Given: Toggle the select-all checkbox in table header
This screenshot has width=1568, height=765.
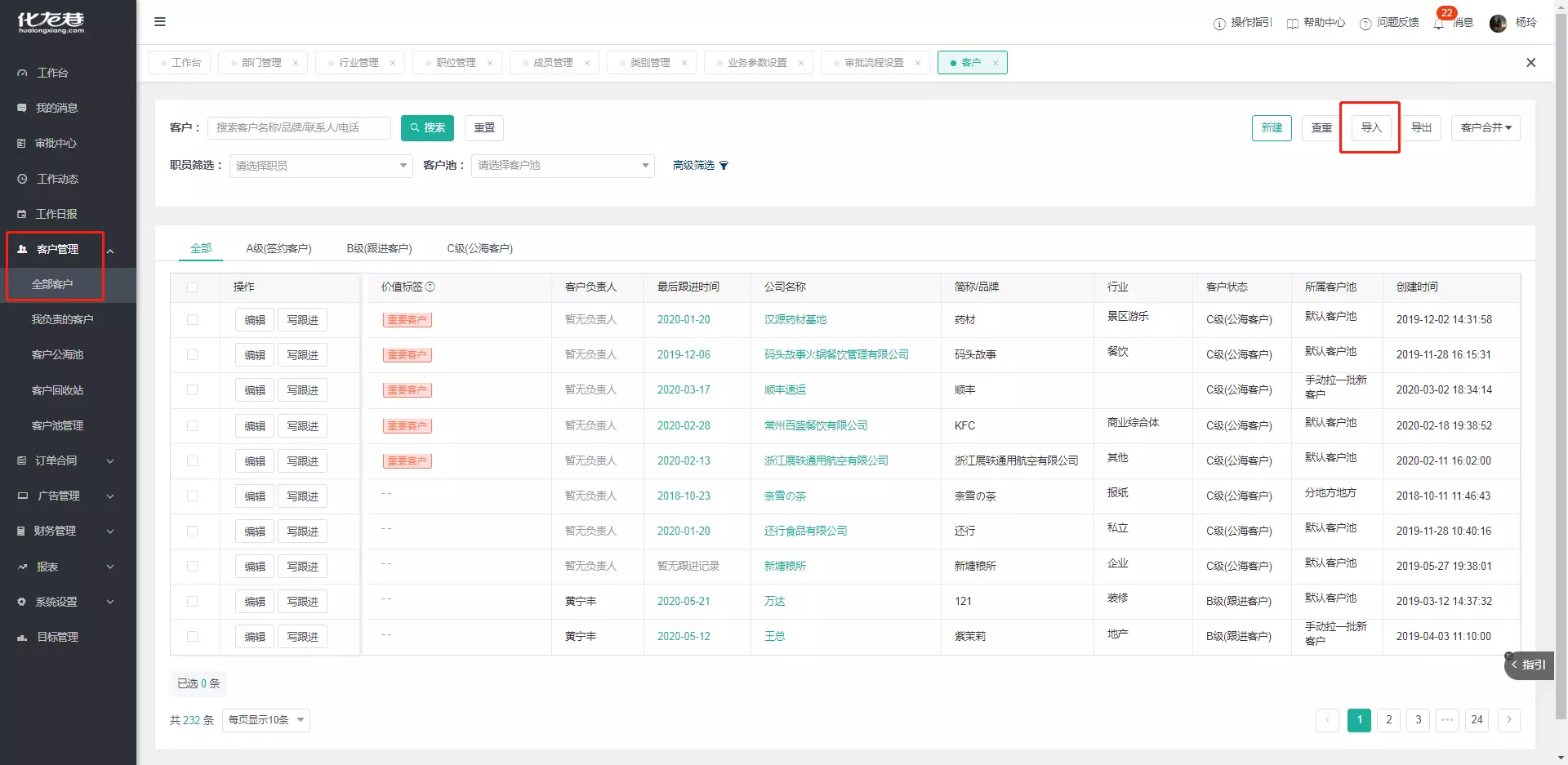Looking at the screenshot, I should [192, 287].
